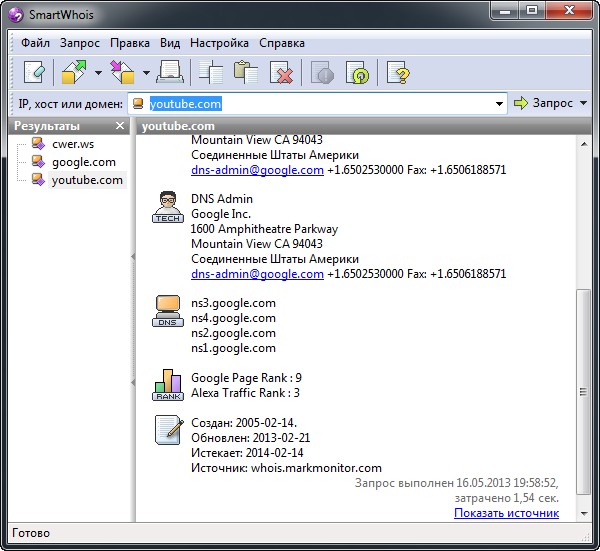The height and width of the screenshot is (551, 600).
Task: Select cwer.ws in results tree
Action: click(x=73, y=144)
